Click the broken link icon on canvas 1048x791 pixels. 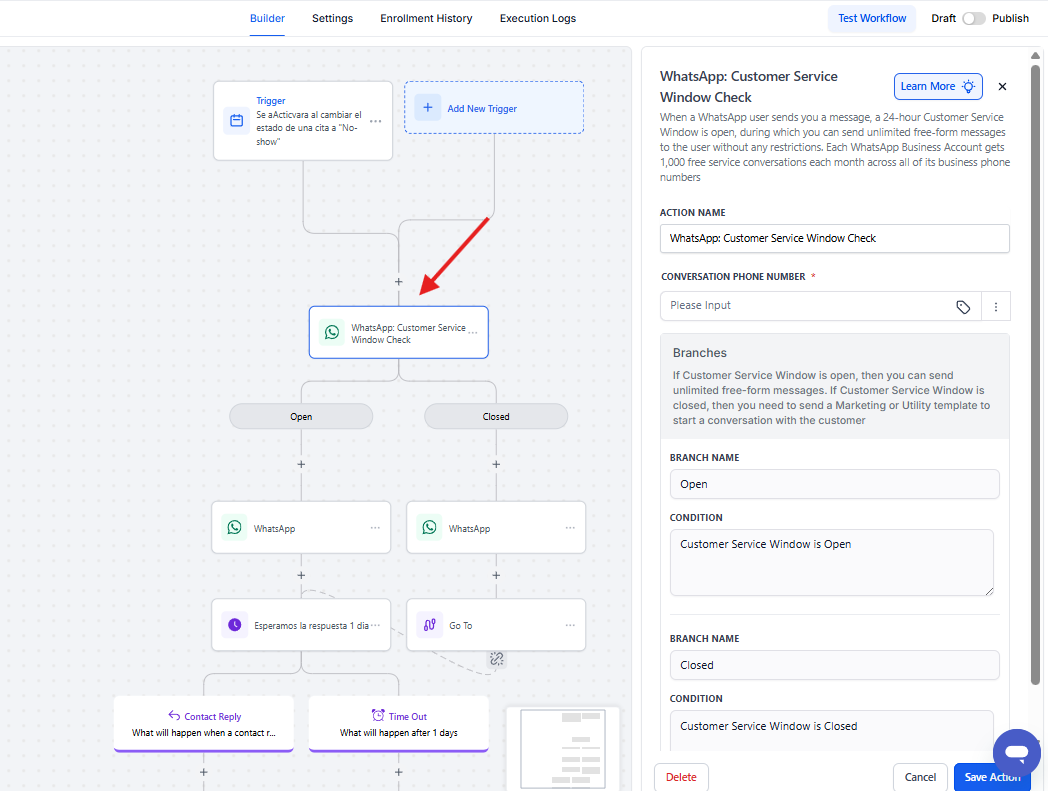(497, 658)
